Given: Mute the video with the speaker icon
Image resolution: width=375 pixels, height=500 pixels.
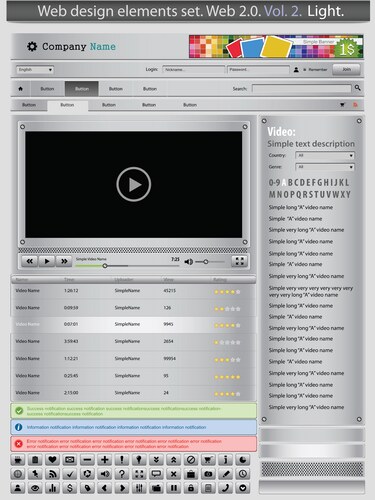Looking at the screenshot, I should (x=189, y=262).
